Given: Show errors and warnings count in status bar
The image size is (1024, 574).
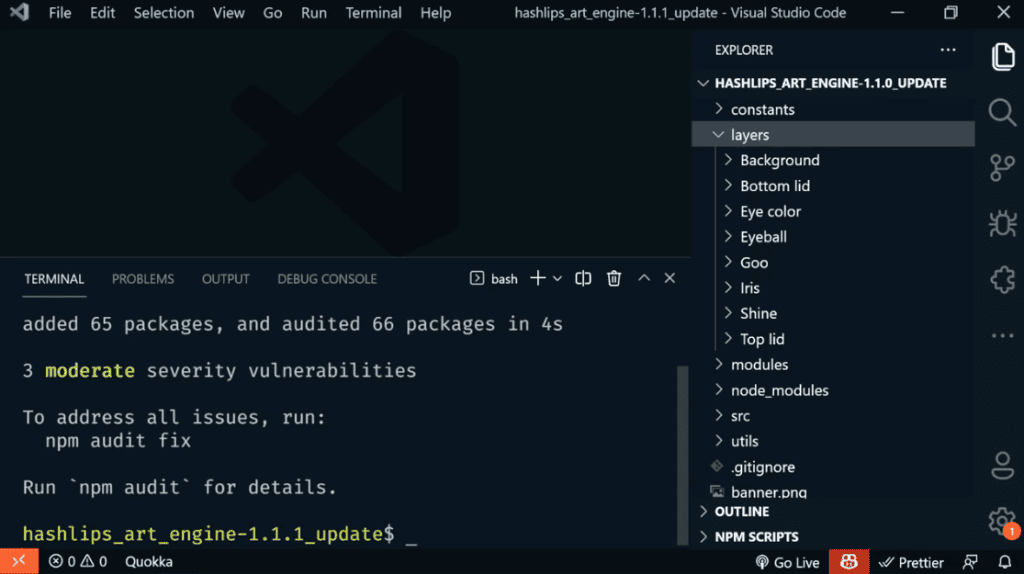Looking at the screenshot, I should (x=78, y=562).
